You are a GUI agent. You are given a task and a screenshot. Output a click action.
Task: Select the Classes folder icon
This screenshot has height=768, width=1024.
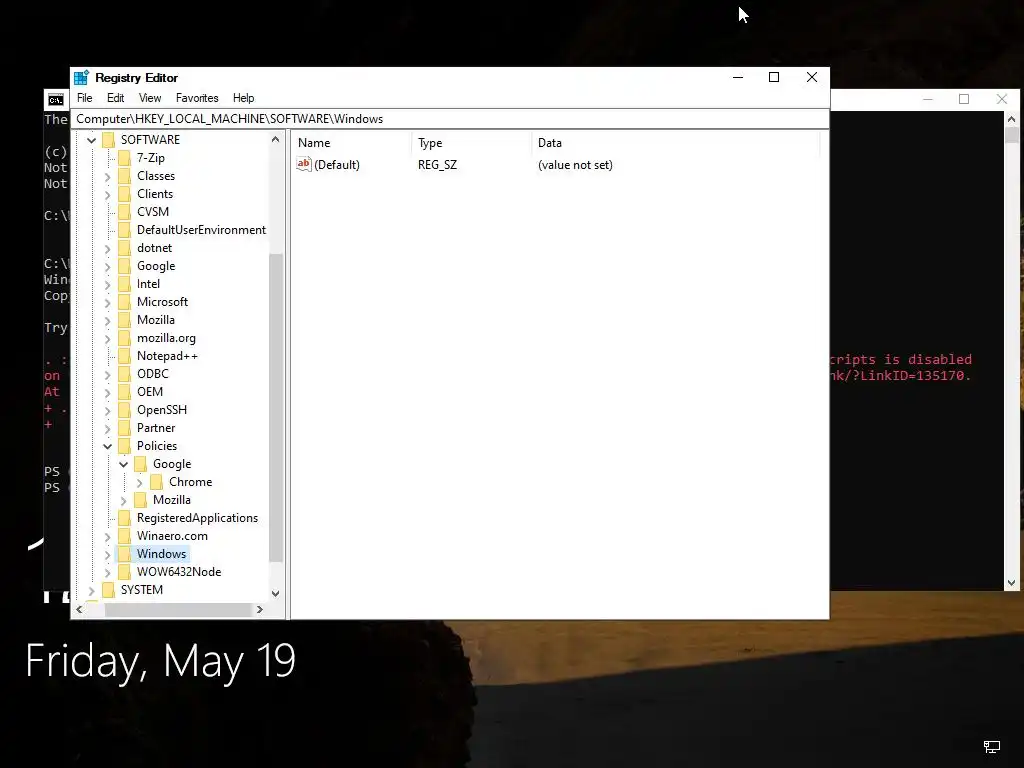125,176
